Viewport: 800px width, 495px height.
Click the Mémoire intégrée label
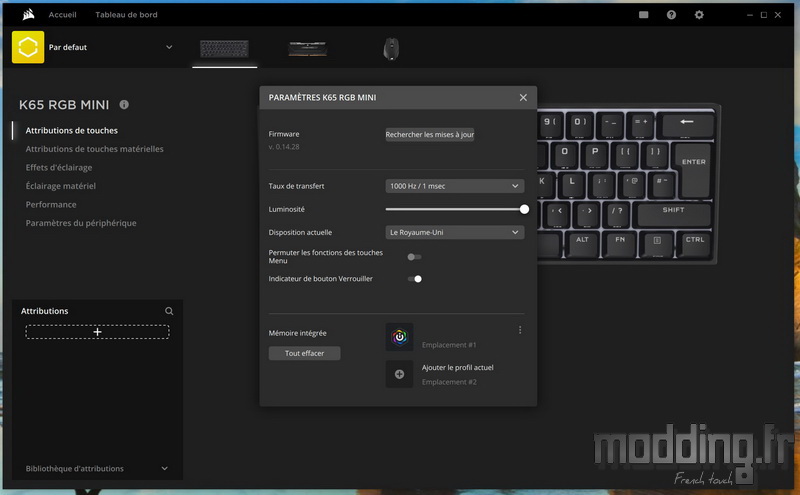[297, 333]
